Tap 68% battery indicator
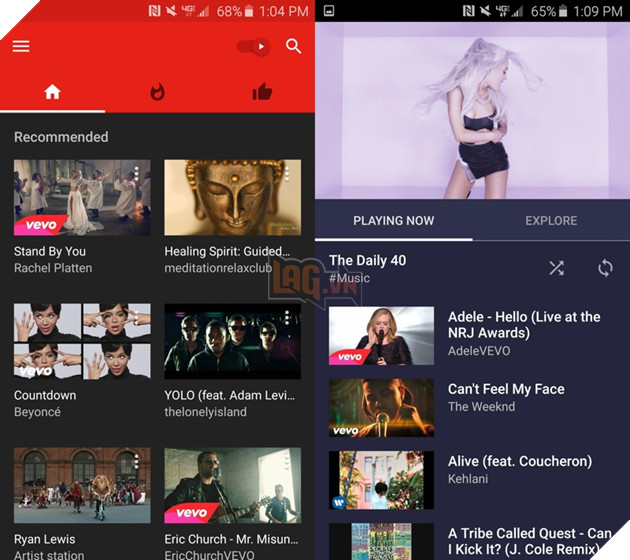 [x=235, y=11]
